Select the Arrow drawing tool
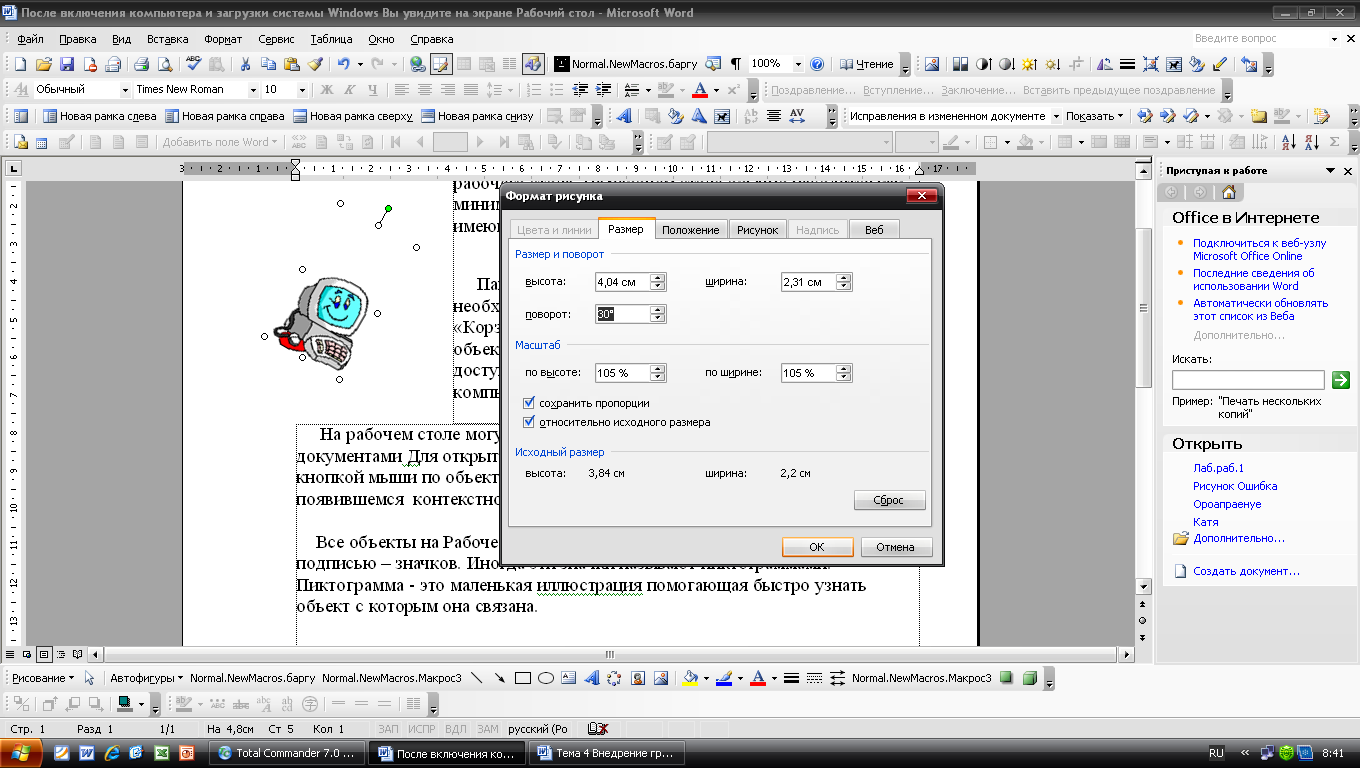Viewport: 1360px width, 768px height. (499, 678)
